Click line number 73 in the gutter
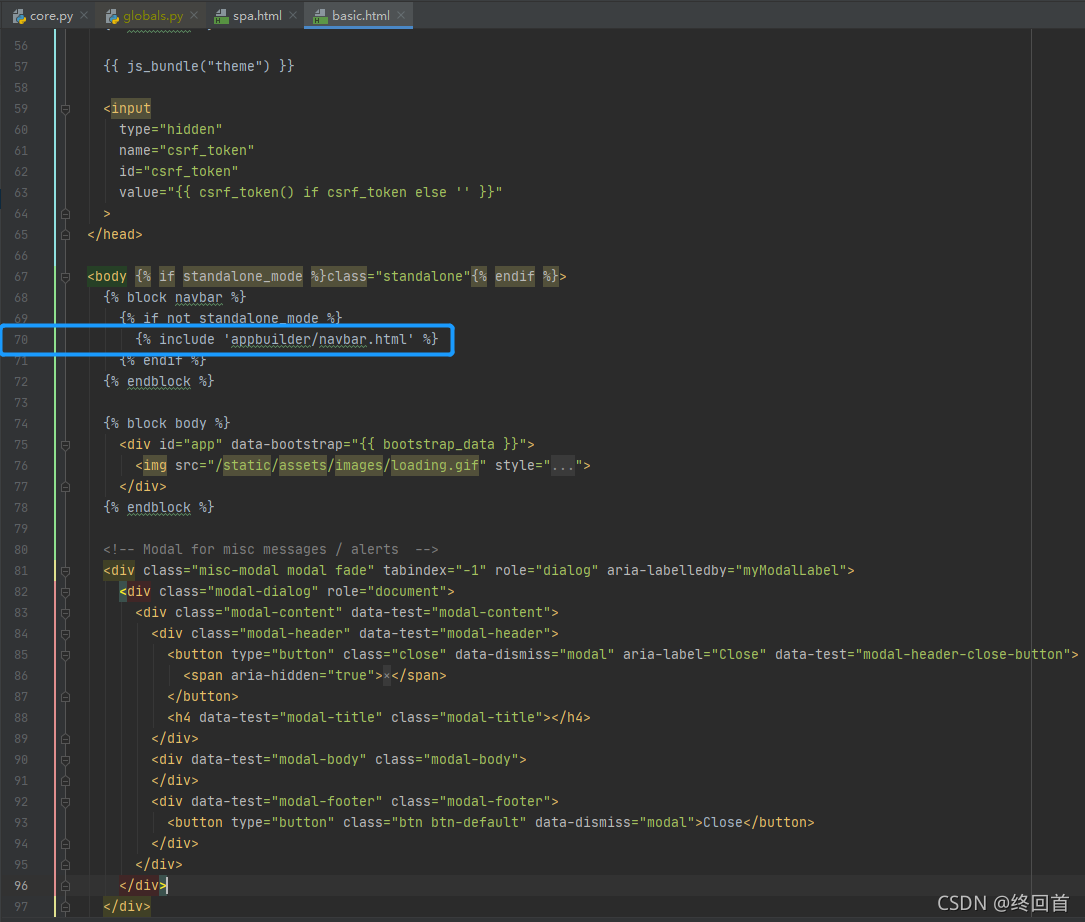Viewport: 1085px width, 922px height. click(21, 403)
